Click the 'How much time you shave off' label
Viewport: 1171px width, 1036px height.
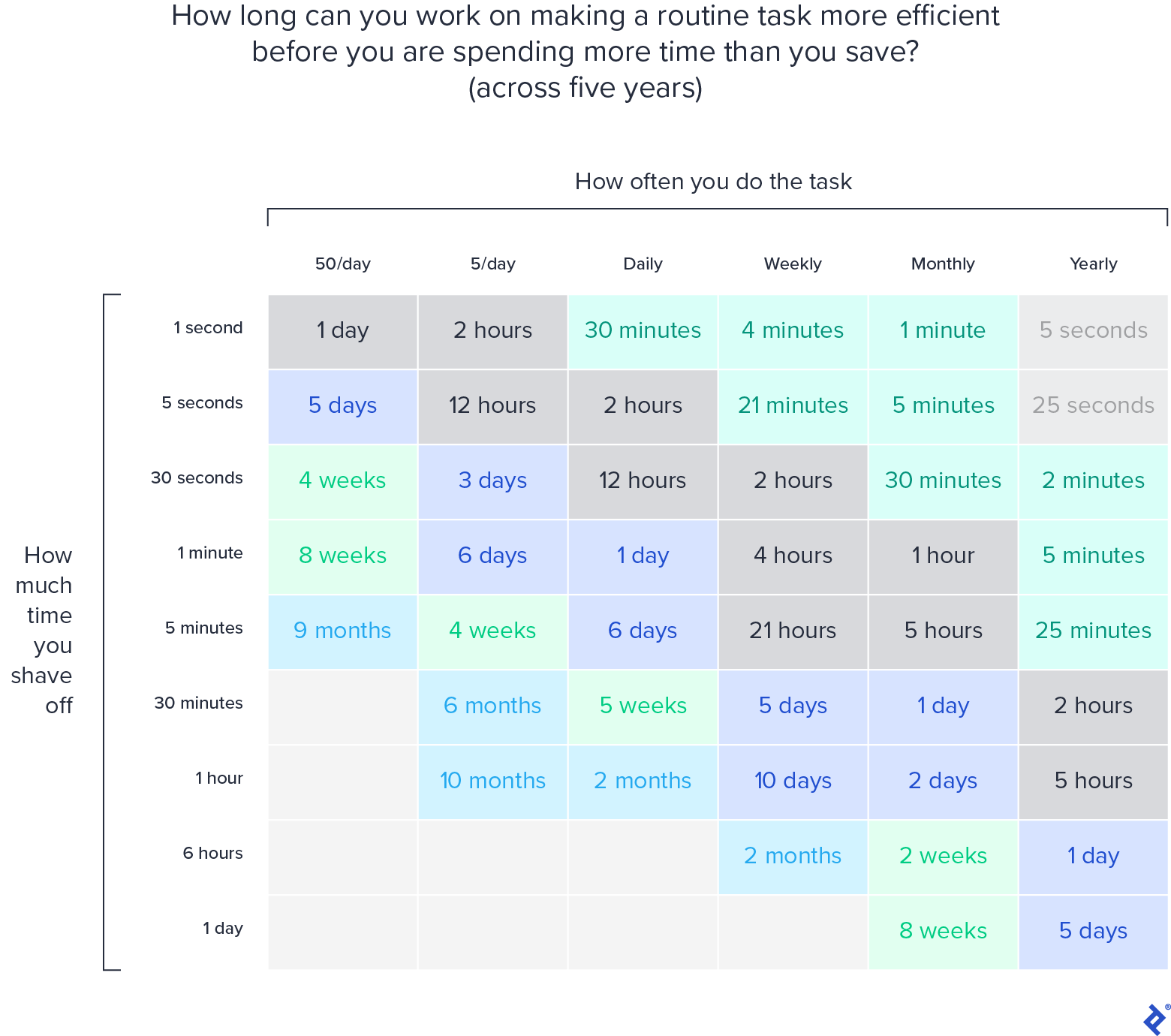44,631
